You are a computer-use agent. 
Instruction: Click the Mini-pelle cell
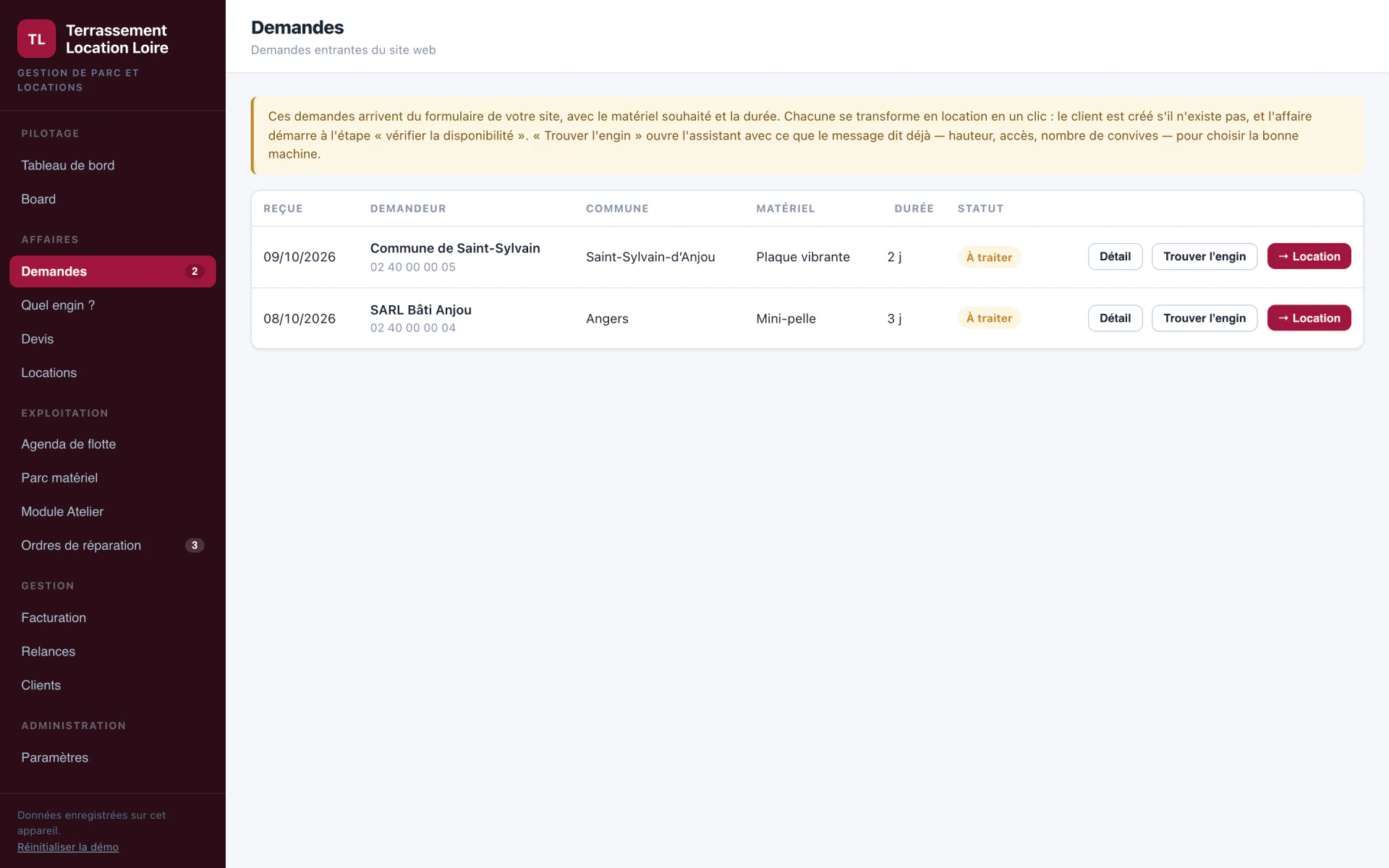pyautogui.click(x=786, y=318)
